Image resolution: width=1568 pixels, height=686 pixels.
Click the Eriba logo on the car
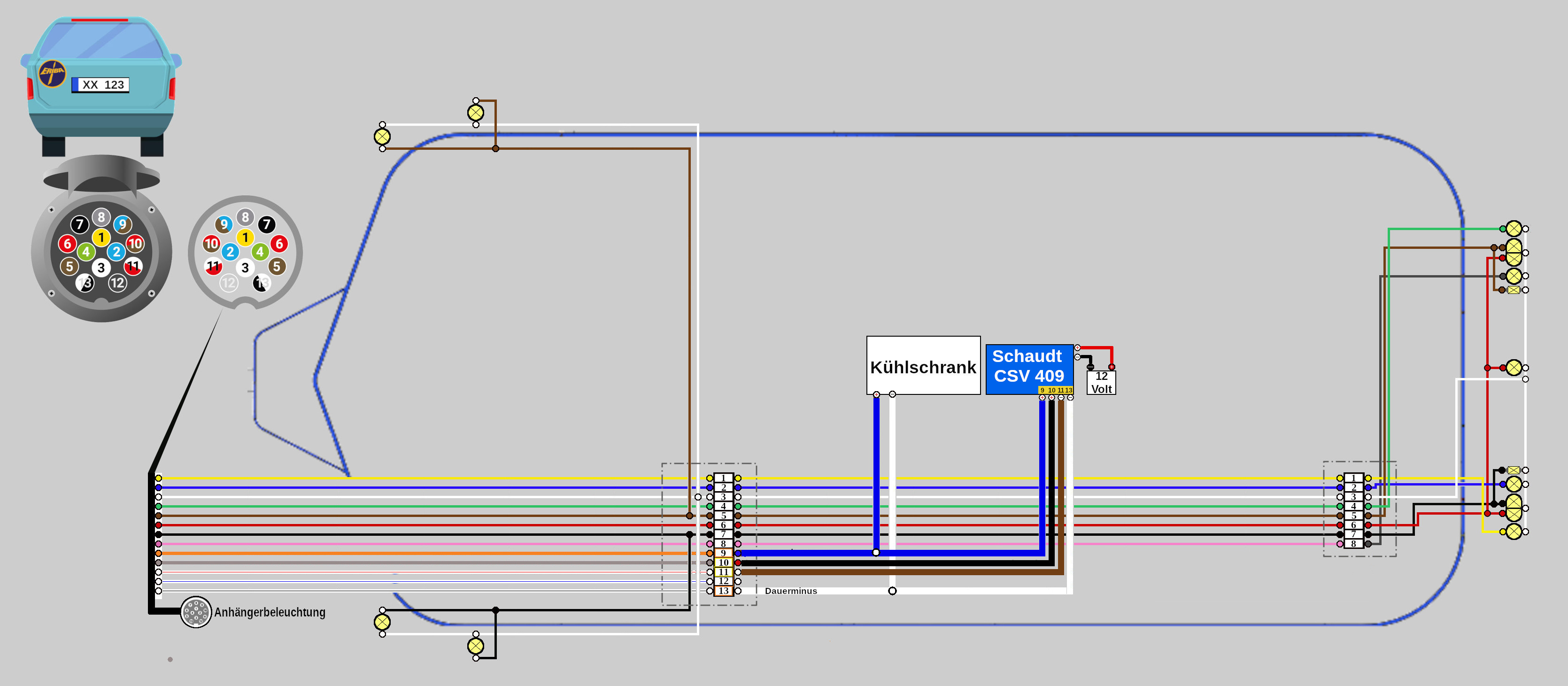tap(52, 74)
